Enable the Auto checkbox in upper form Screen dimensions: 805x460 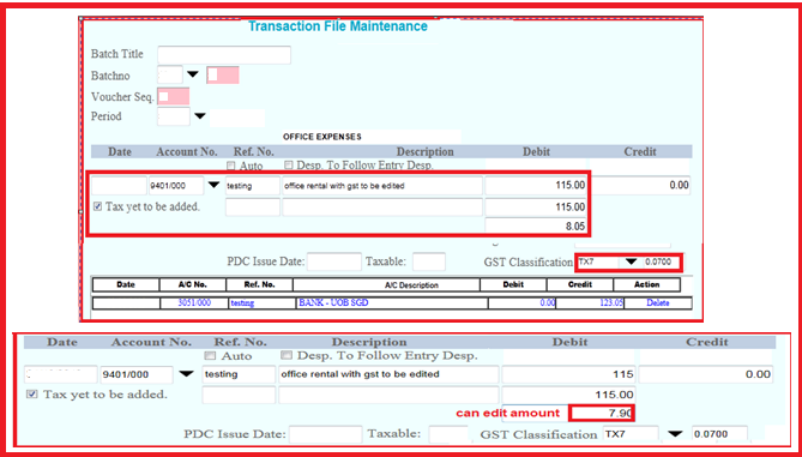coord(231,165)
